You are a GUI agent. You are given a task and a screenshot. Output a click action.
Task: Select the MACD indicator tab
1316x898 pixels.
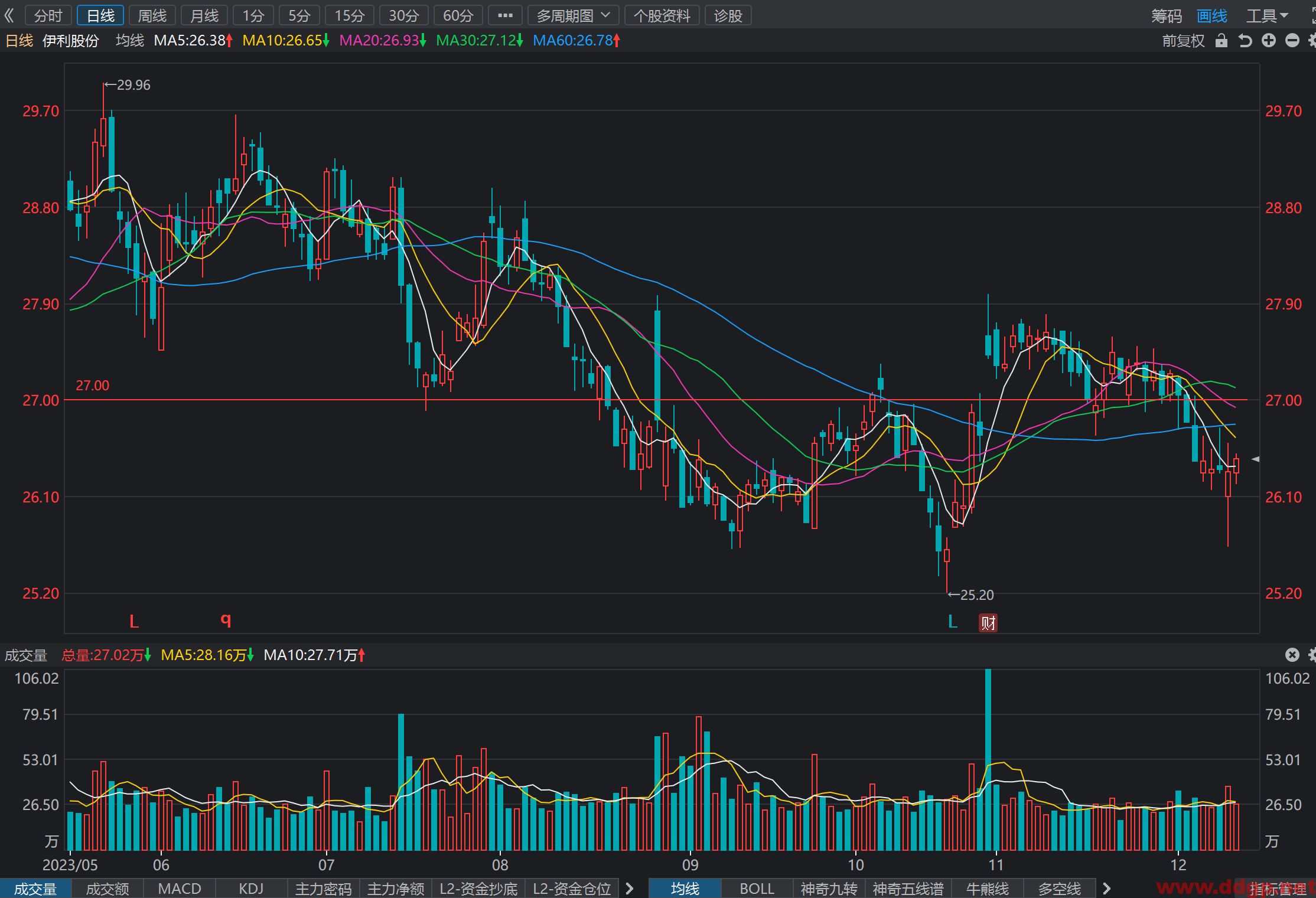click(180, 889)
